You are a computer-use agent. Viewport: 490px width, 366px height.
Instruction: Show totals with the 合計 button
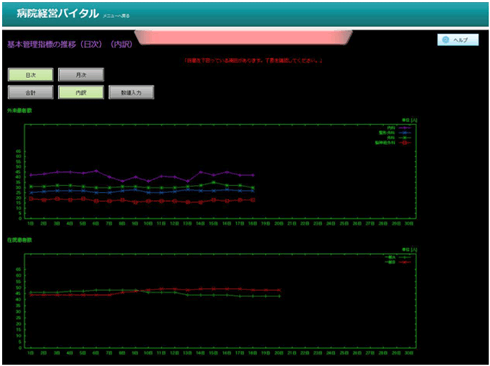[x=30, y=92]
